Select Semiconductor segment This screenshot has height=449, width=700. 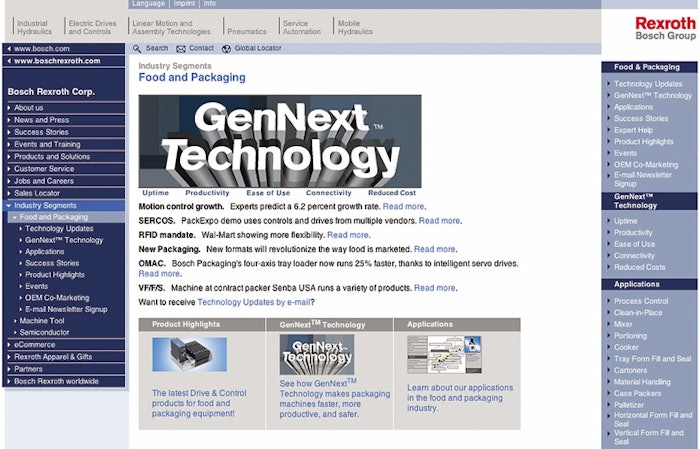click(45, 333)
